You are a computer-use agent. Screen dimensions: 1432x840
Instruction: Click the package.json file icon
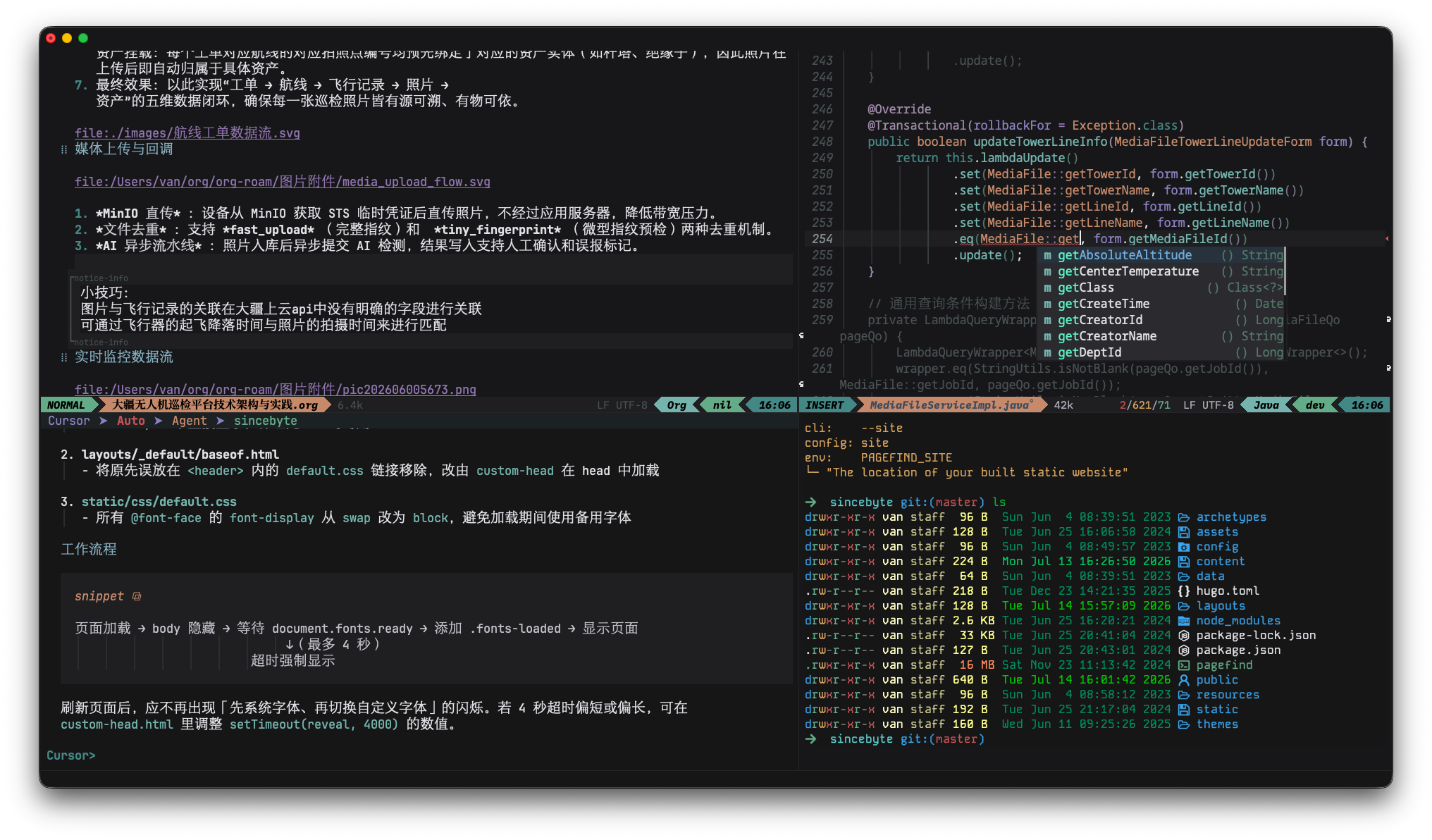(x=1184, y=650)
